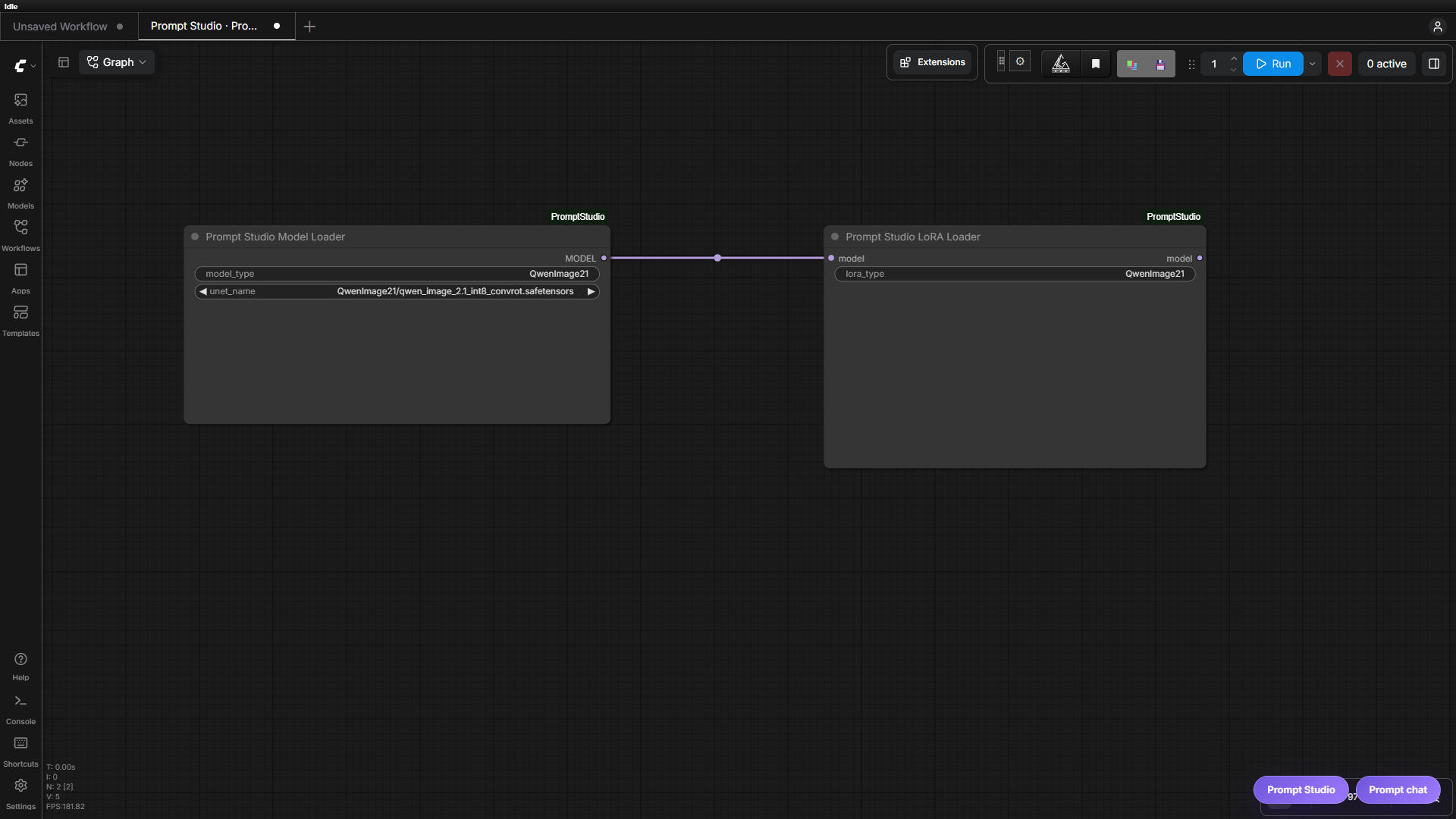
Task: Open Prompt Studio purple button
Action: (x=1301, y=789)
